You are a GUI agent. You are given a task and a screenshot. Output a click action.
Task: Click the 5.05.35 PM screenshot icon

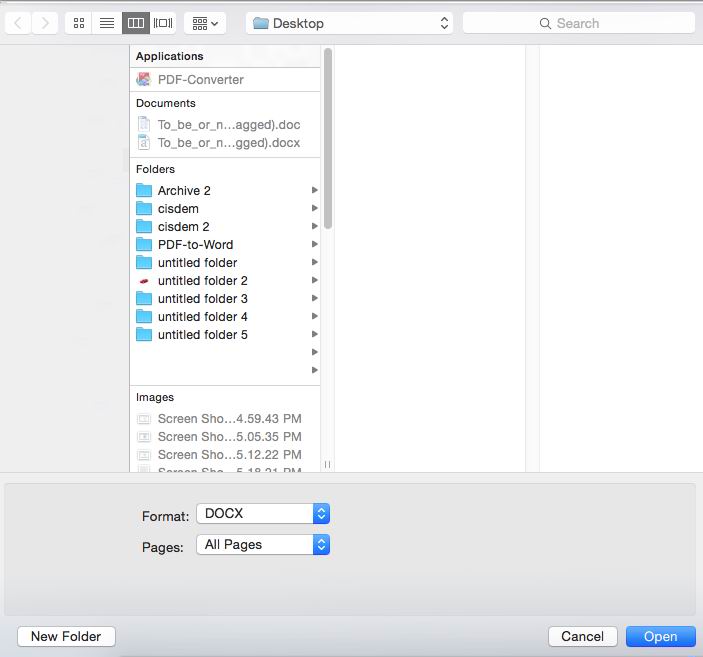click(x=144, y=437)
